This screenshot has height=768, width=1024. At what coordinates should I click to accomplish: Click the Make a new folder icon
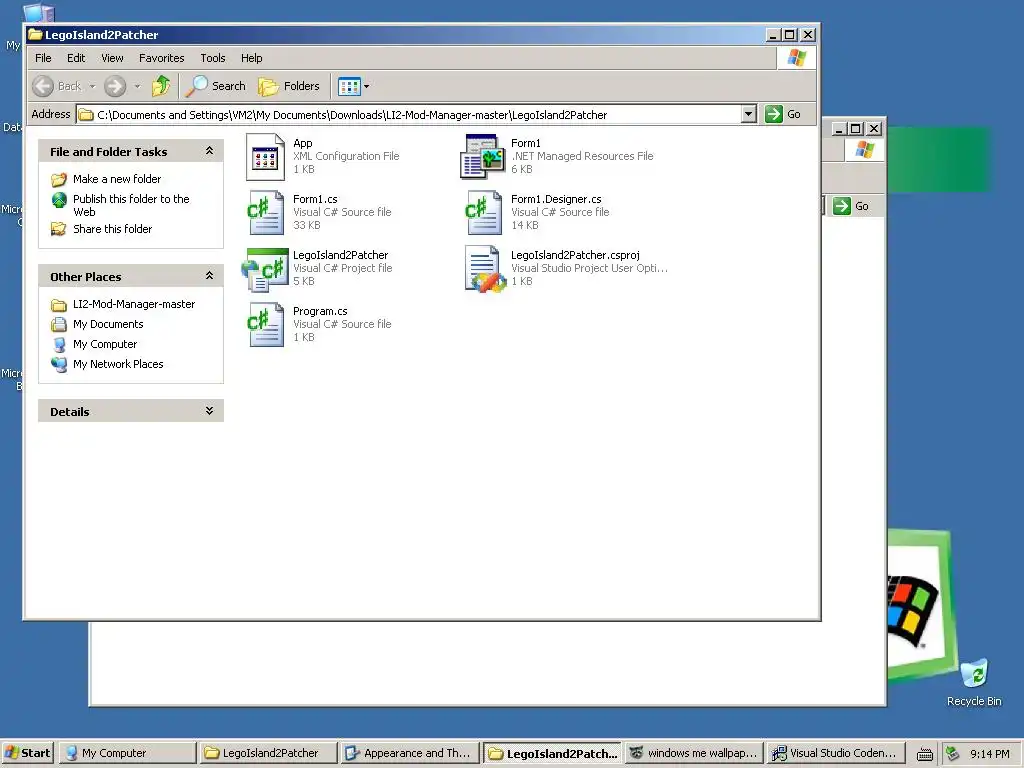(59, 179)
